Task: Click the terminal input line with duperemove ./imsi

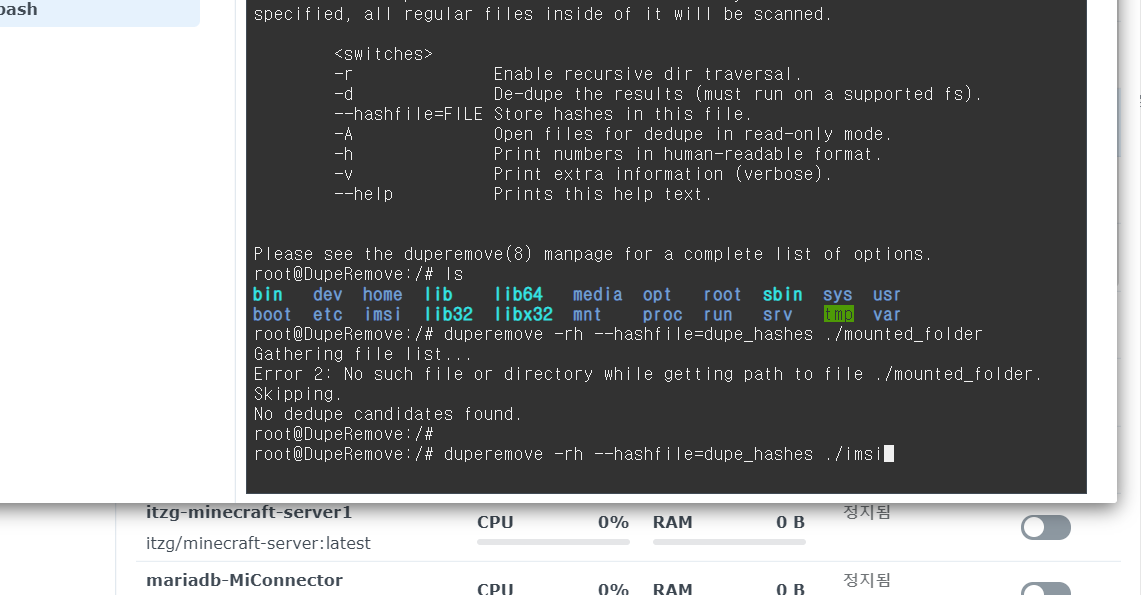Action: 573,454
